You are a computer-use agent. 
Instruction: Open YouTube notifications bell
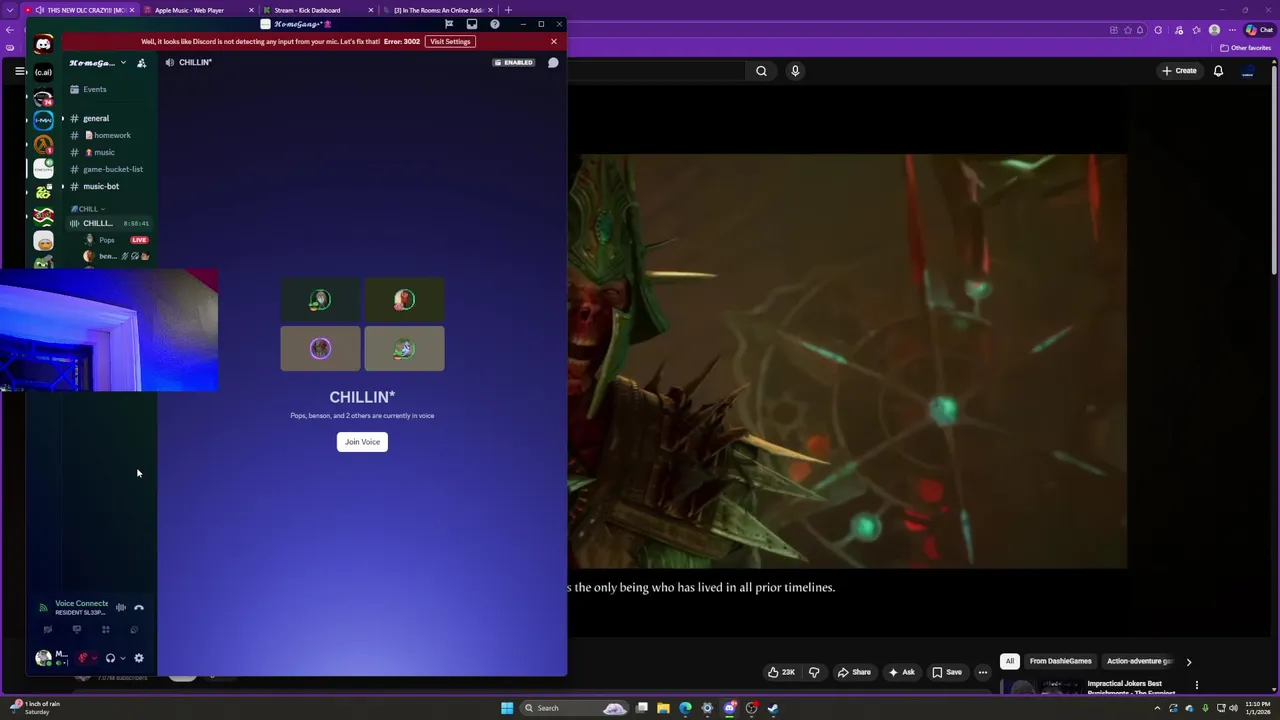point(1218,71)
